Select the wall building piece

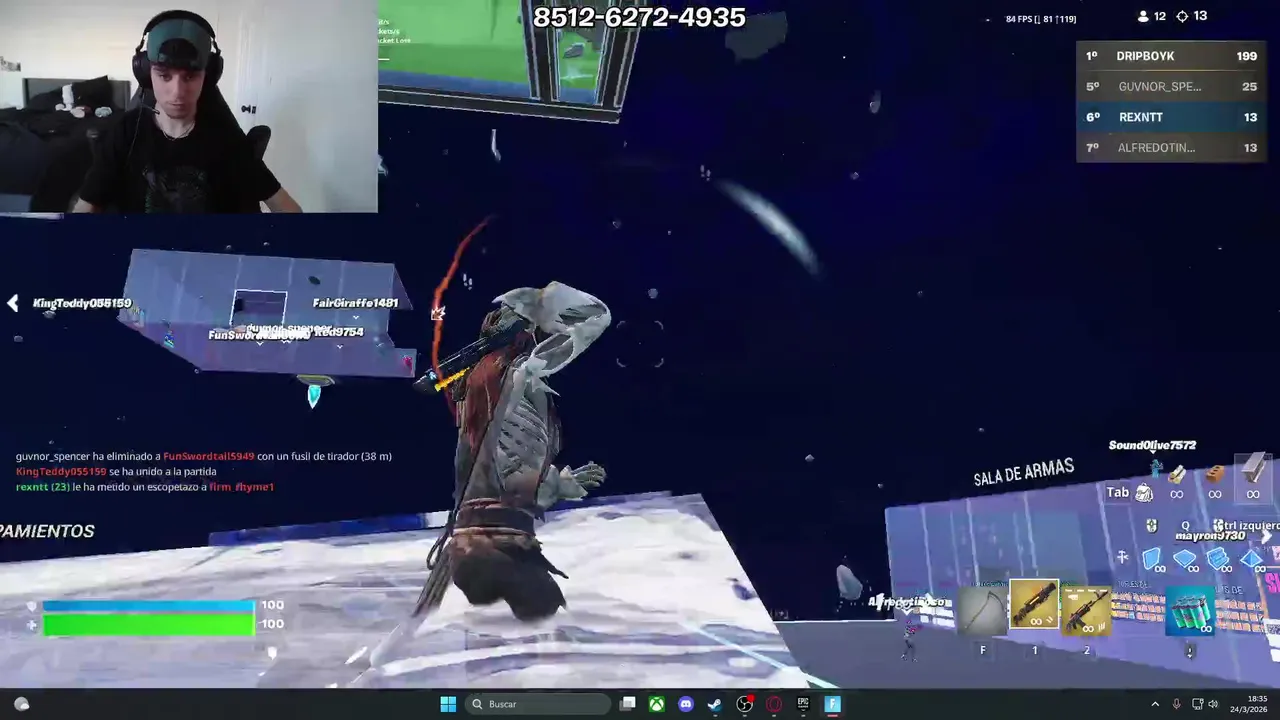tap(1152, 558)
